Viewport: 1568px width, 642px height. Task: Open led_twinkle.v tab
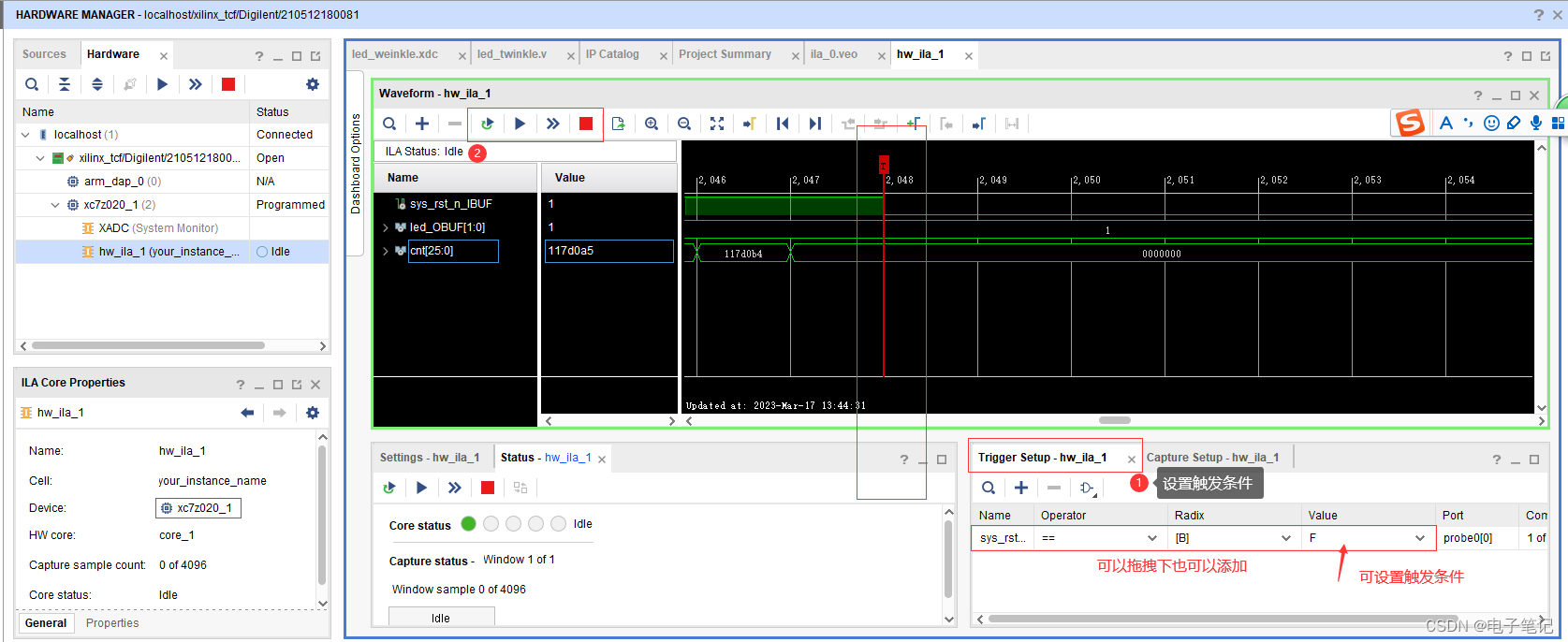click(512, 54)
